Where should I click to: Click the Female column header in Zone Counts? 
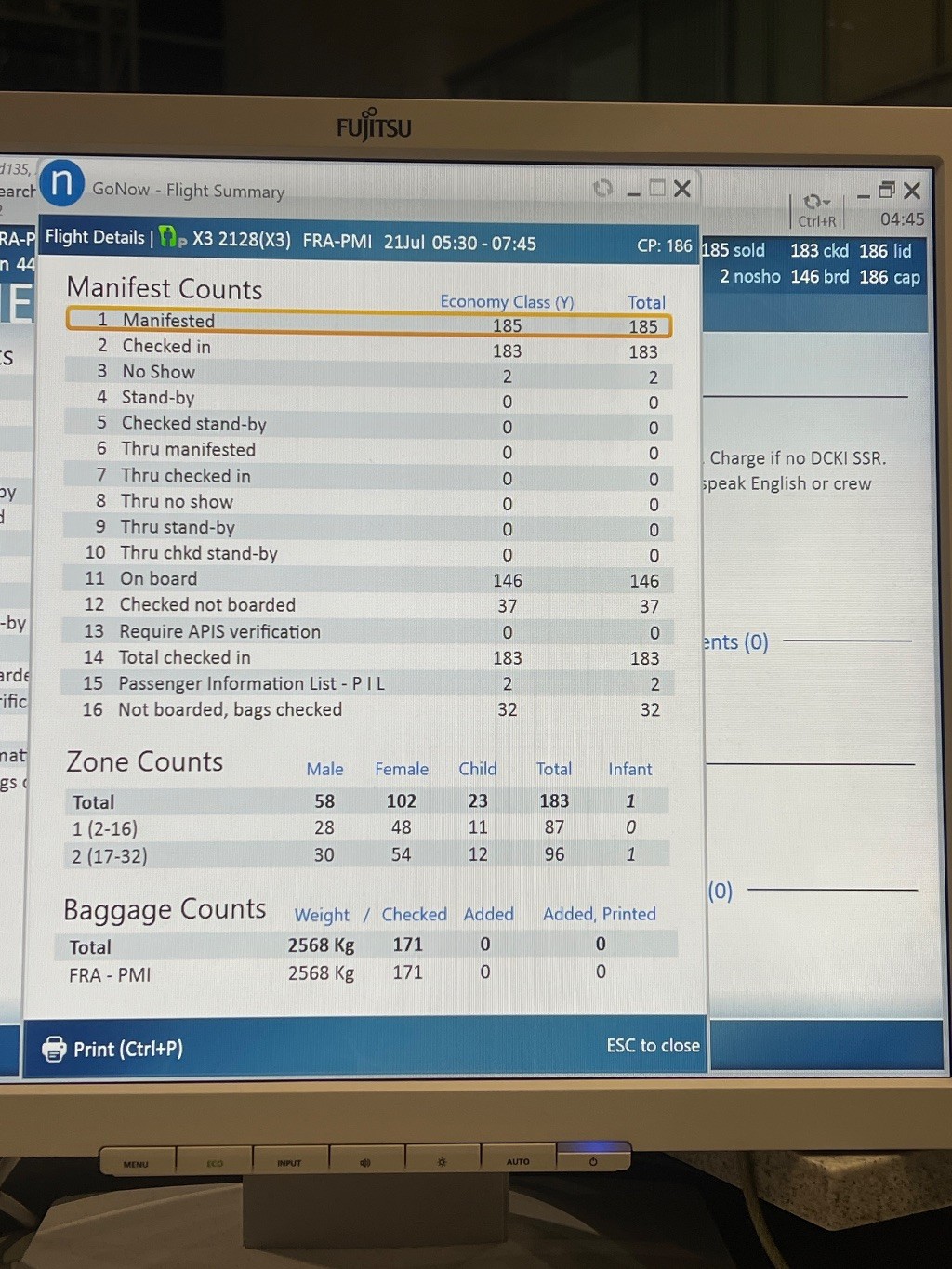(402, 769)
